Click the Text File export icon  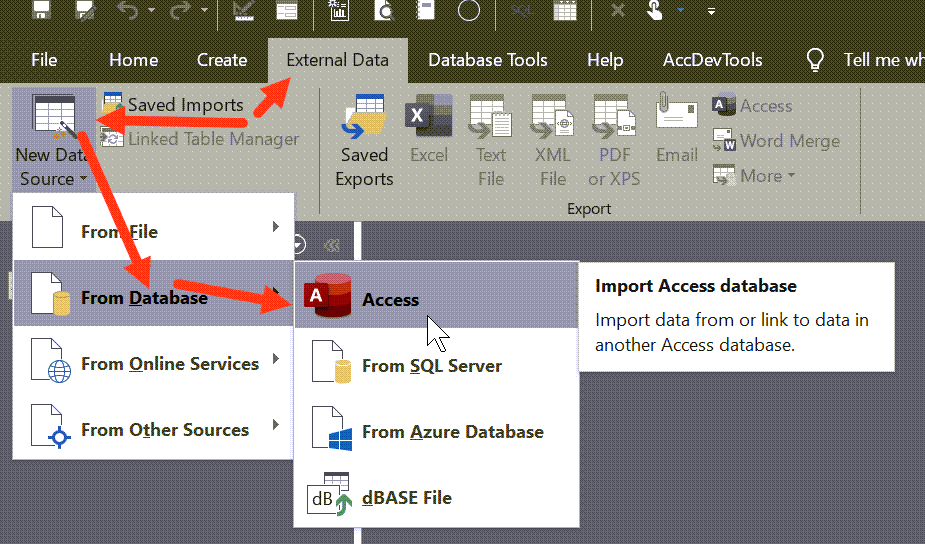tap(491, 142)
